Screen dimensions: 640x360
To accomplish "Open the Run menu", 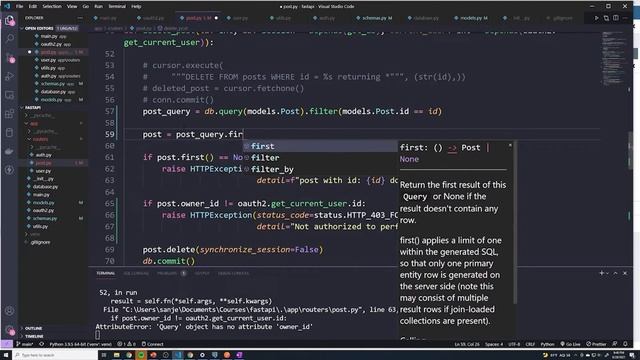I will click(98, 6).
